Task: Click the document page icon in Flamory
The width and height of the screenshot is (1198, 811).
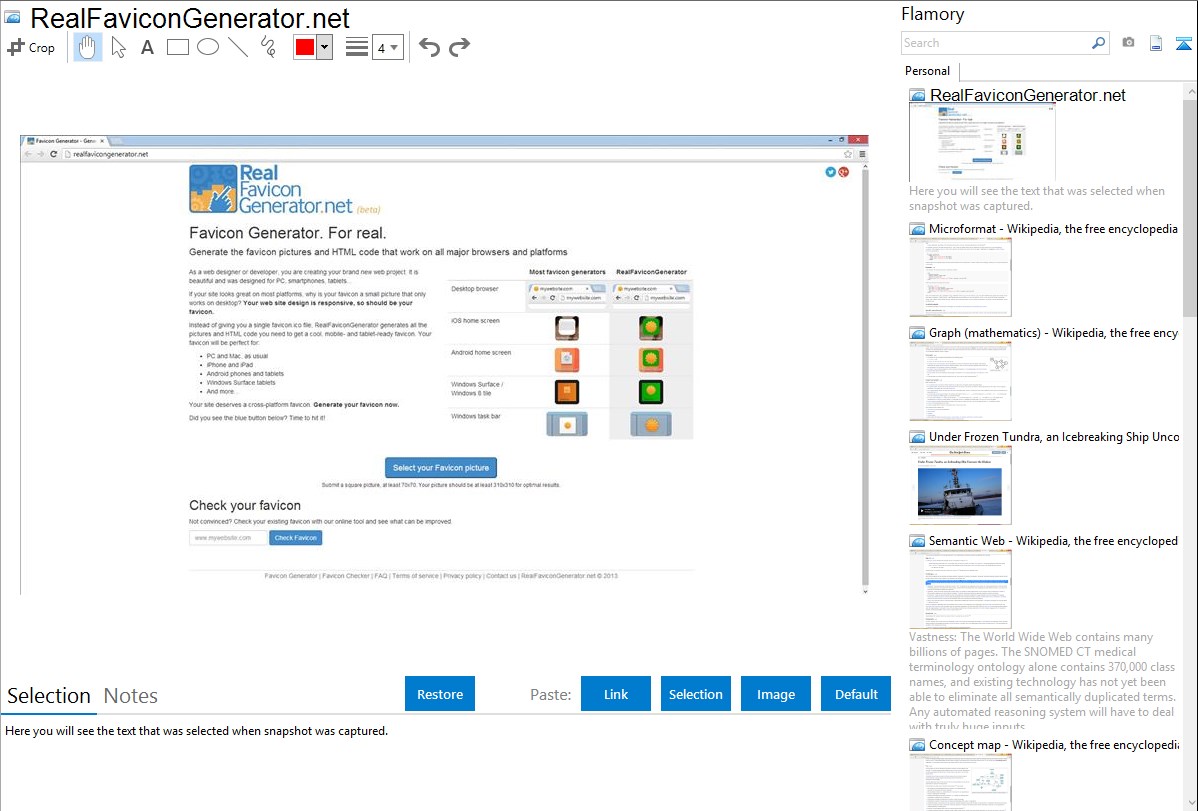Action: click(1156, 43)
